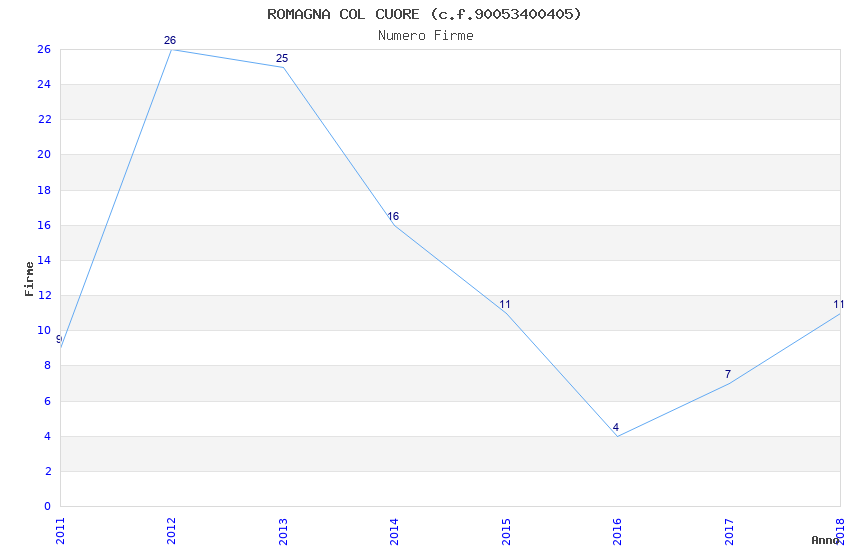
Task: Click the y-axis tick value 16
Action: coord(44,225)
